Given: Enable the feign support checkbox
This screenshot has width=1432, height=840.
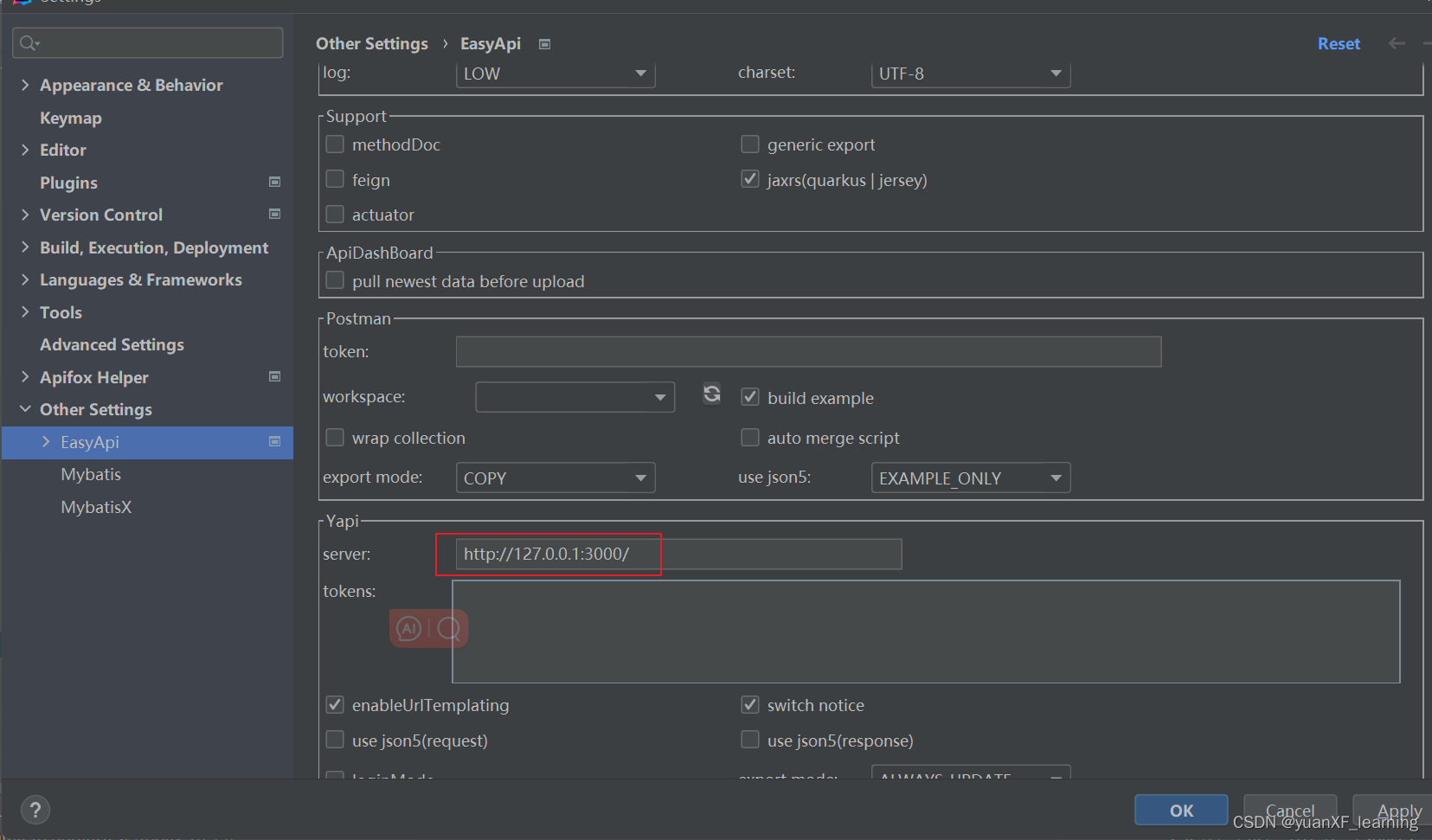Looking at the screenshot, I should 335,179.
